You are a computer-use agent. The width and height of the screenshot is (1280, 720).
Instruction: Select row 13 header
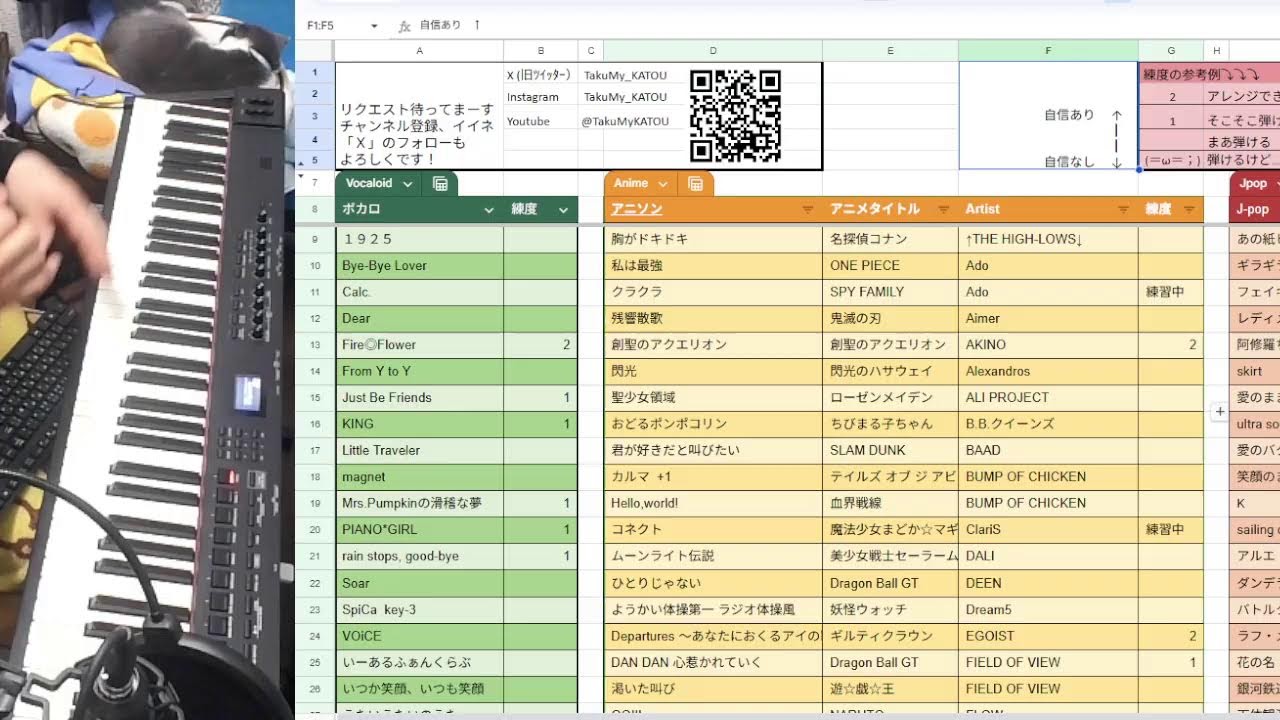(x=314, y=345)
